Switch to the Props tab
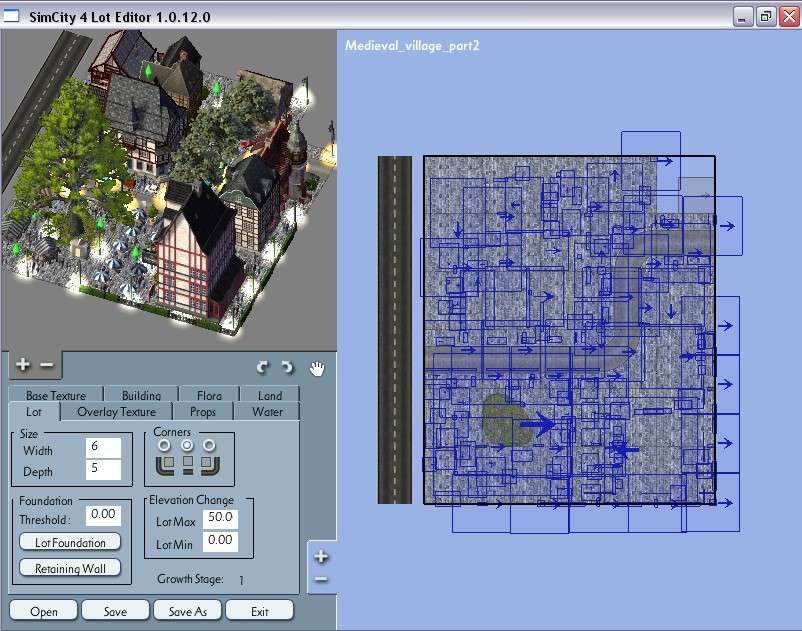This screenshot has width=802, height=631. [203, 412]
